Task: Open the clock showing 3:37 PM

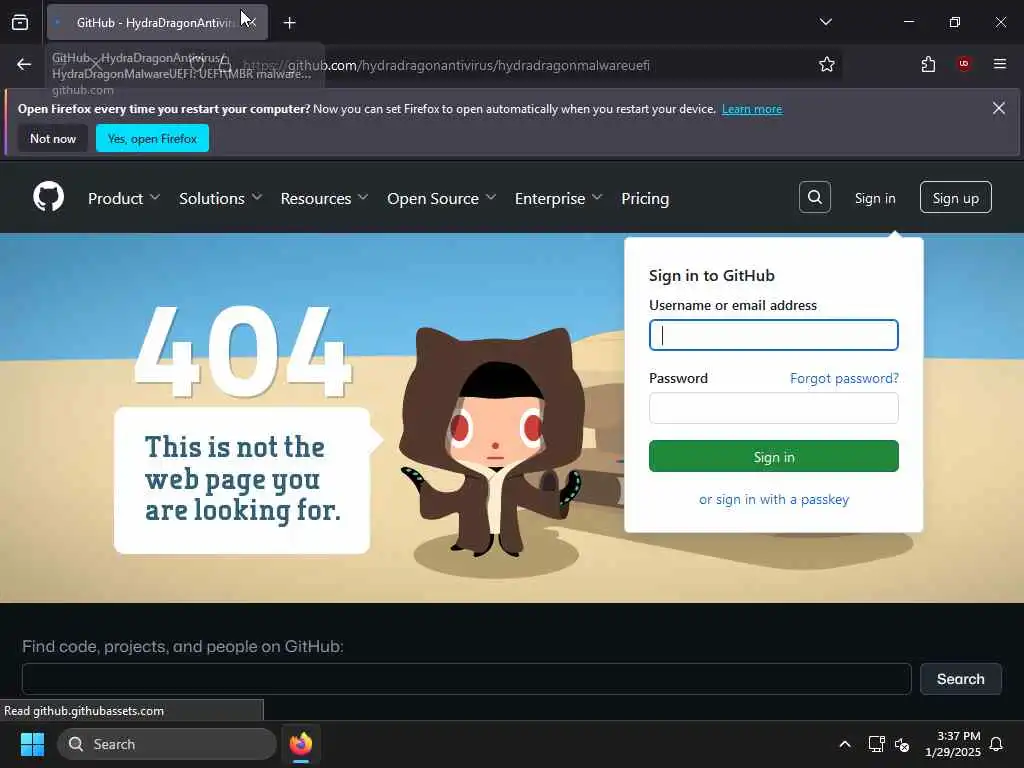Action: [x=952, y=744]
